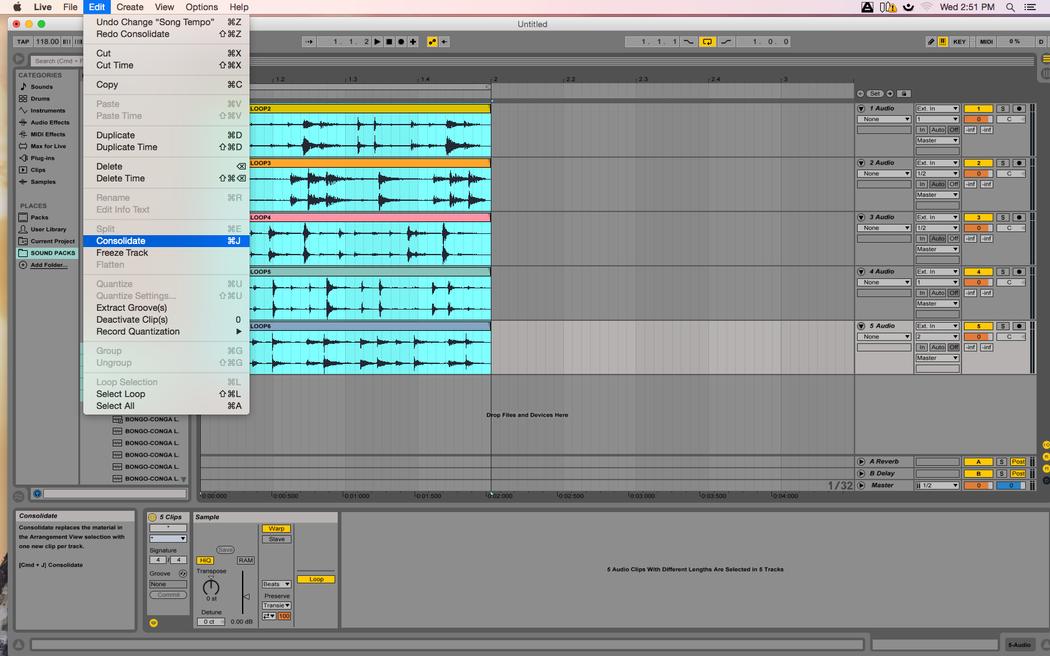The width and height of the screenshot is (1050, 656).
Task: Open 1 Audio Ext. In input dropdown
Action: click(938, 108)
